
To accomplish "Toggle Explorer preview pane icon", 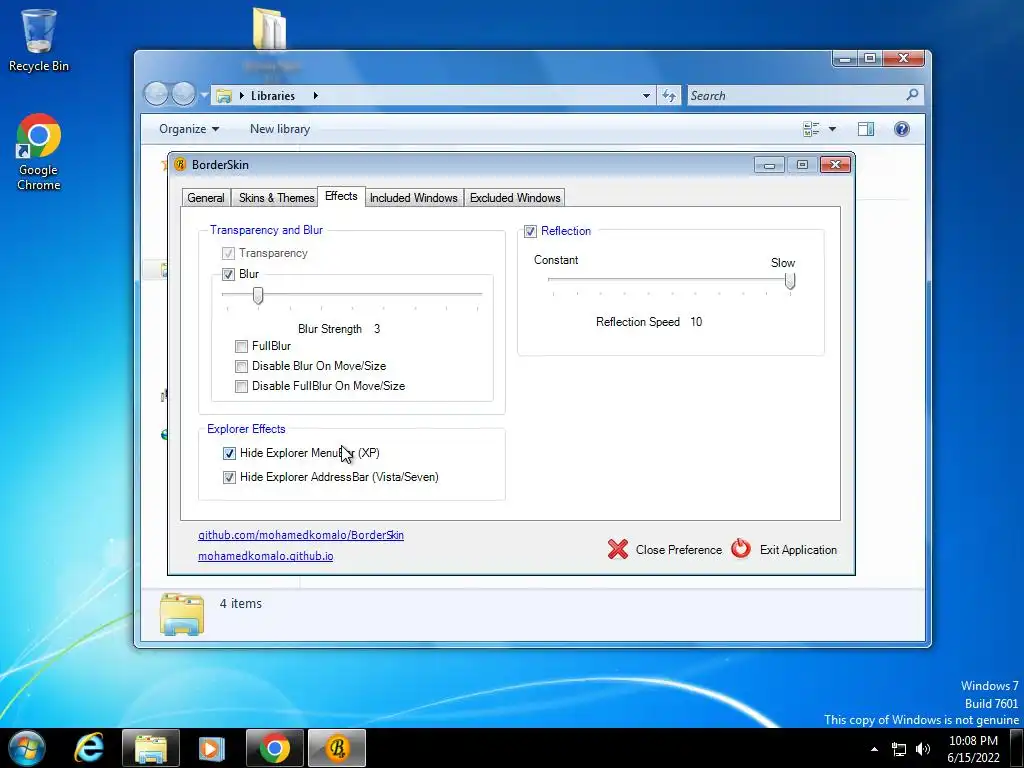I will pyautogui.click(x=866, y=129).
